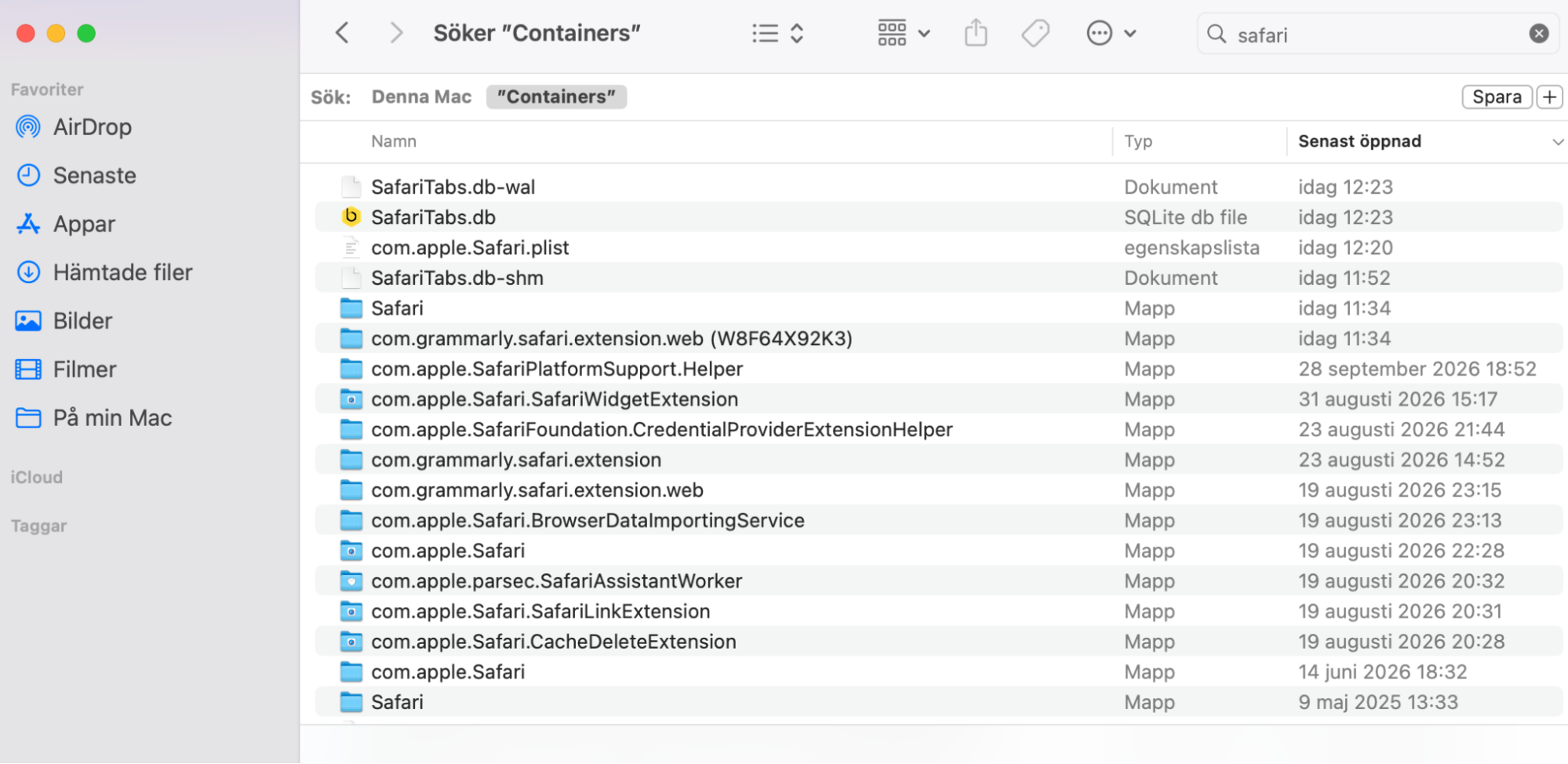Add search criteria with plus button
The height and width of the screenshot is (764, 1568).
click(1549, 96)
